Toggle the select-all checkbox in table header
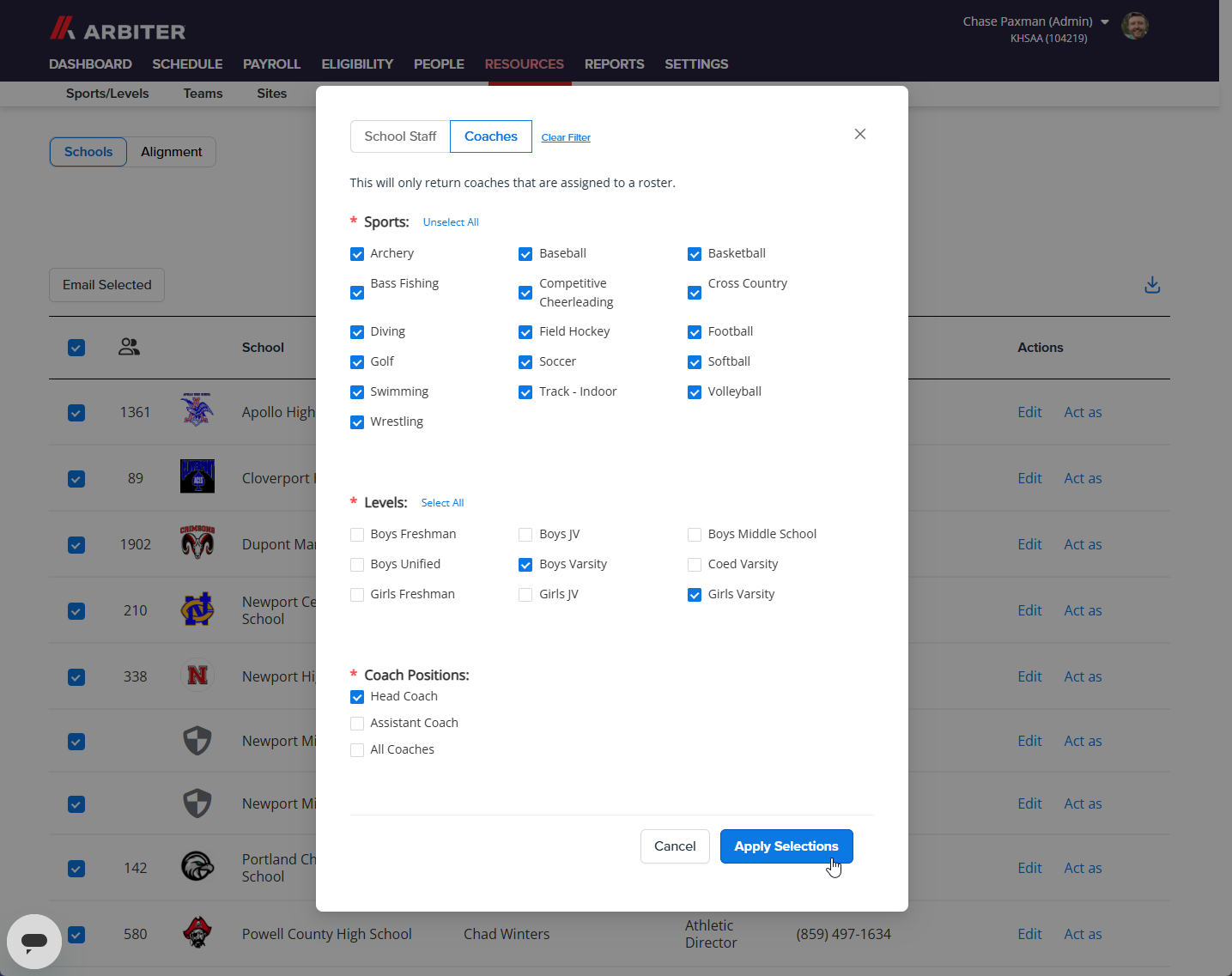This screenshot has height=976, width=1232. click(76, 348)
